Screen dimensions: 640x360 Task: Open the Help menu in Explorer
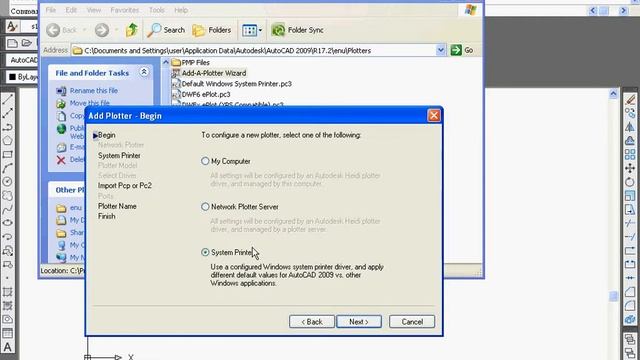181,10
